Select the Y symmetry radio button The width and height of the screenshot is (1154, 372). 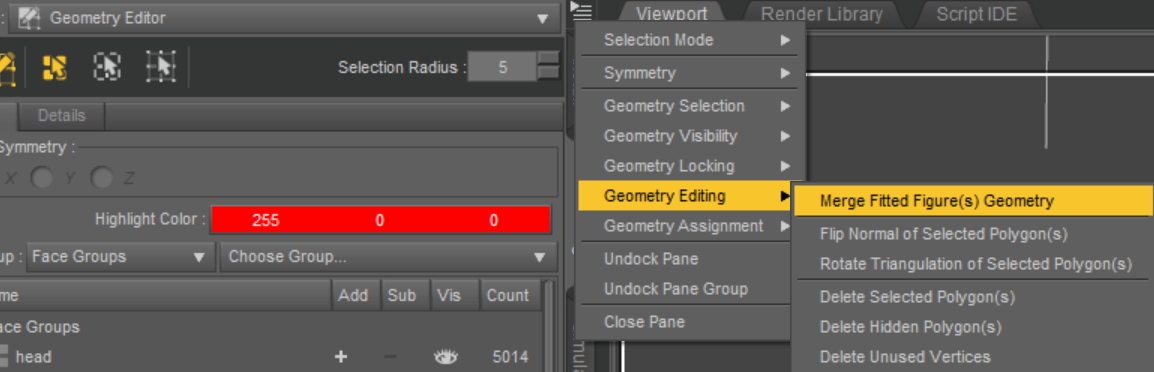(x=42, y=178)
